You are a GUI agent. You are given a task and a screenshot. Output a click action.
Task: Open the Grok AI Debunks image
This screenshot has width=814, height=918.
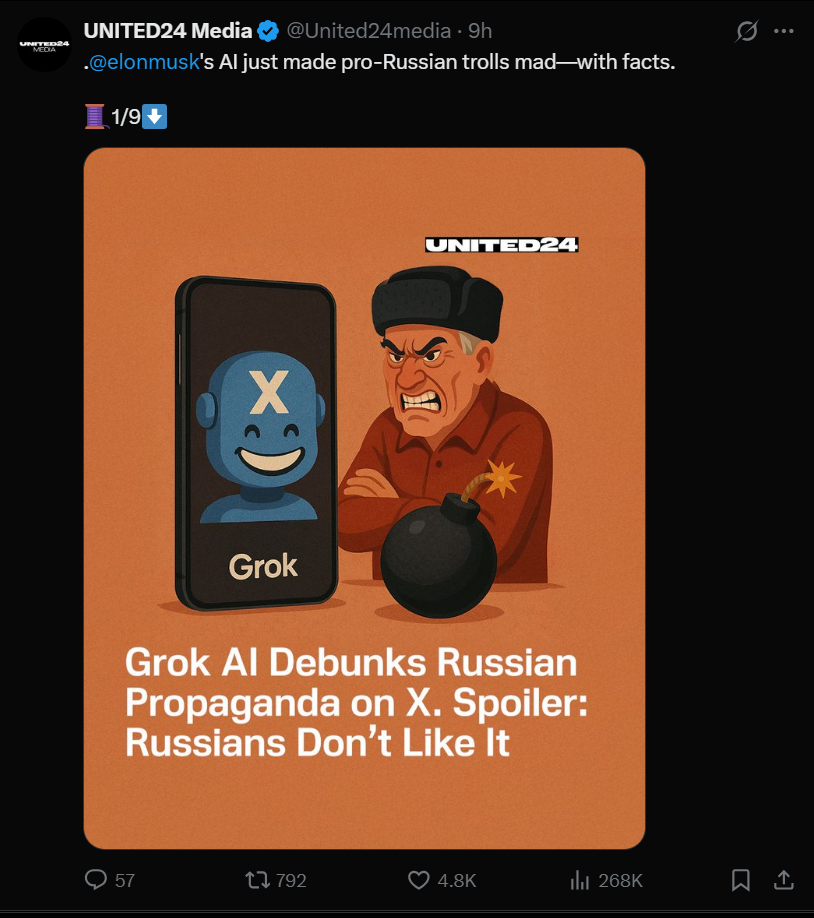click(364, 498)
